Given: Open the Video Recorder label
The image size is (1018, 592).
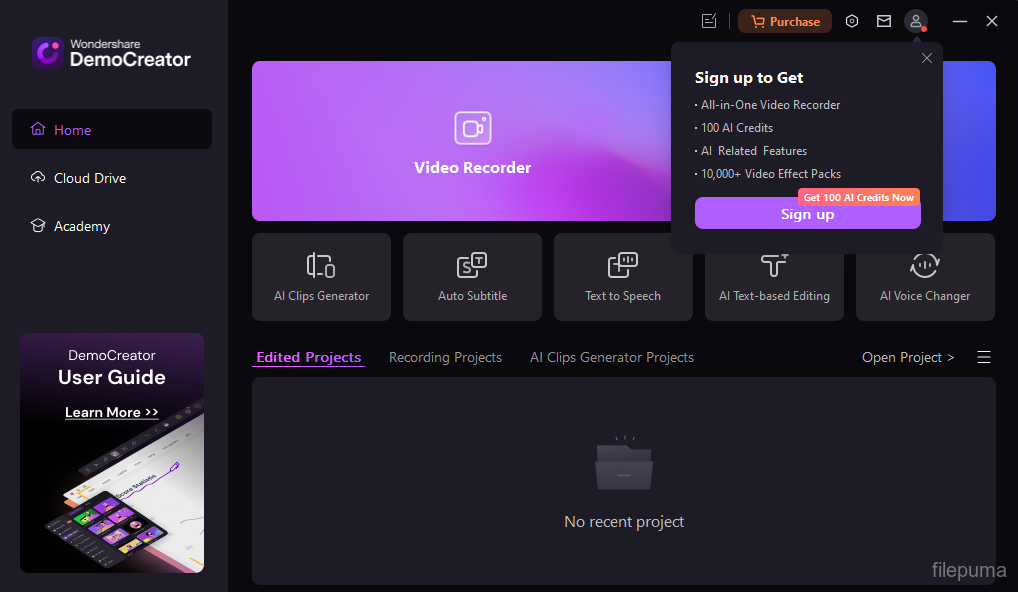Looking at the screenshot, I should 473,167.
